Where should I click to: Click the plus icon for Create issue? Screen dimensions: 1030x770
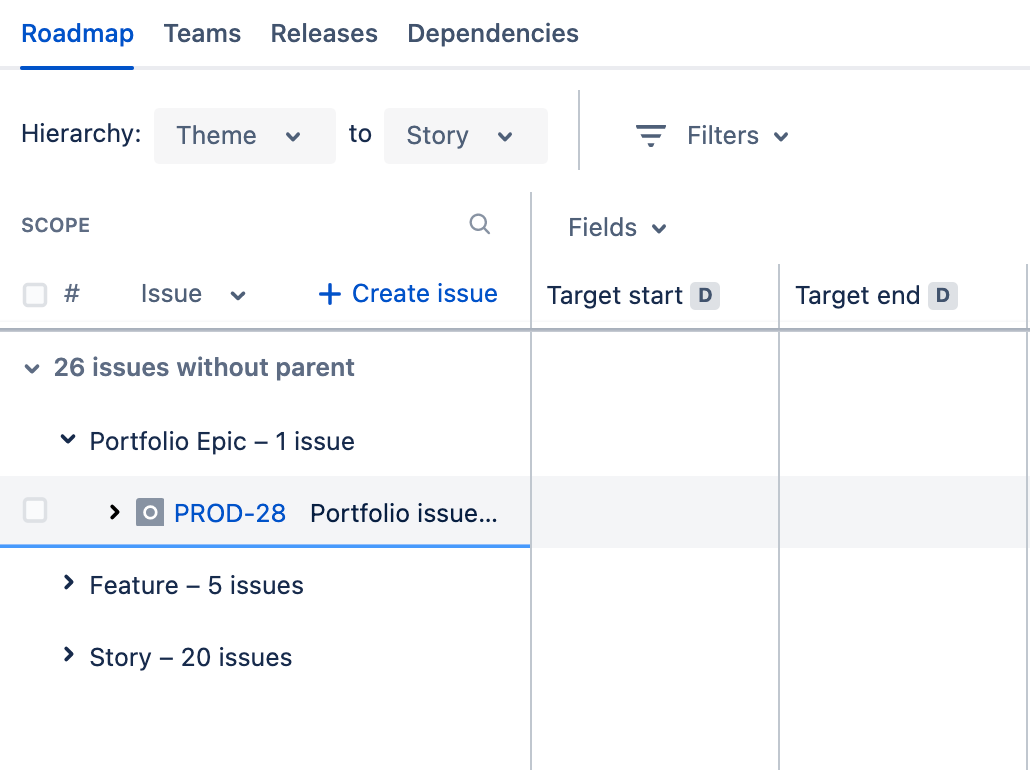point(329,294)
